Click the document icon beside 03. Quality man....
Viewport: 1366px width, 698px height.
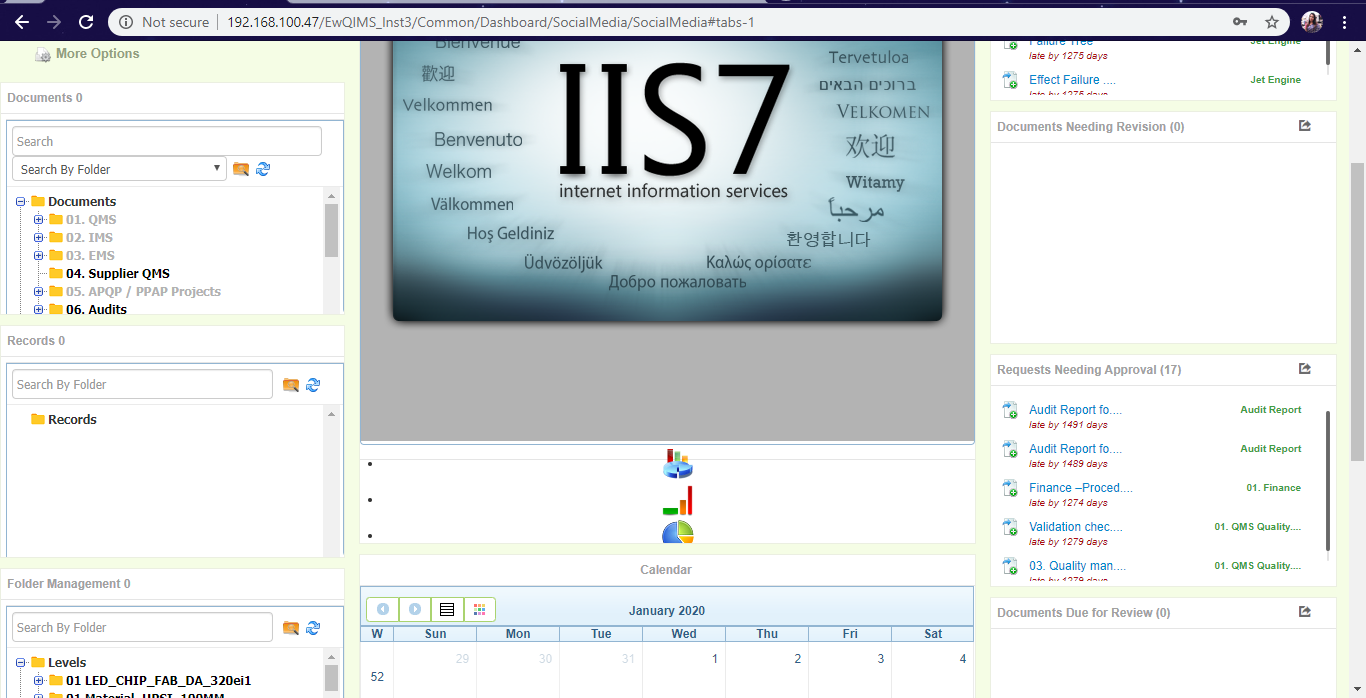pyautogui.click(x=1010, y=567)
